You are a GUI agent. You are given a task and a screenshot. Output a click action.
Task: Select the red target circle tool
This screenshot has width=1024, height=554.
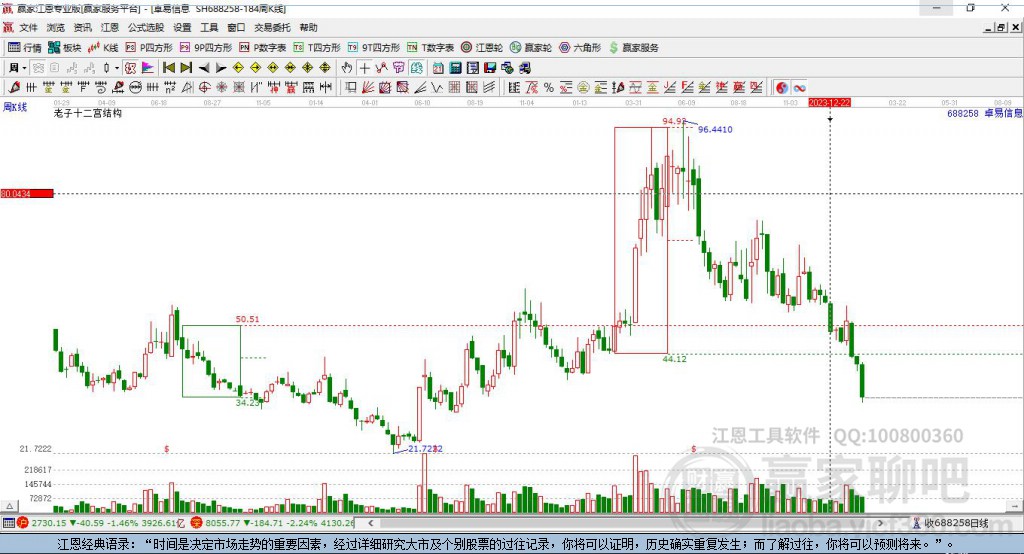(x=204, y=88)
